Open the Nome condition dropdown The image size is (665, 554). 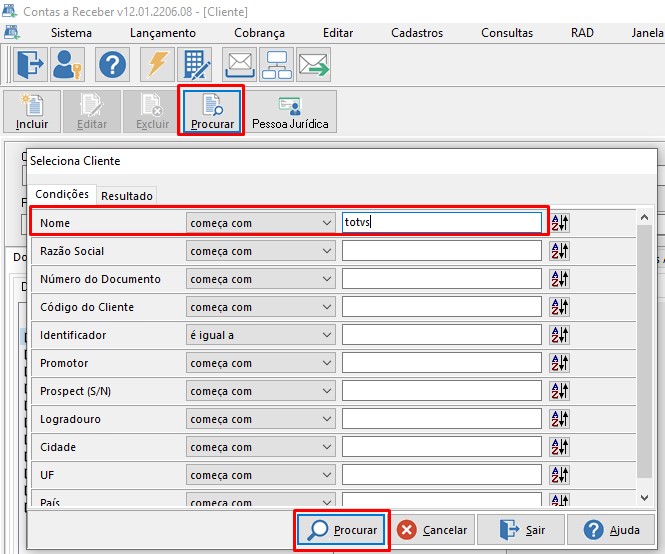pos(260,223)
